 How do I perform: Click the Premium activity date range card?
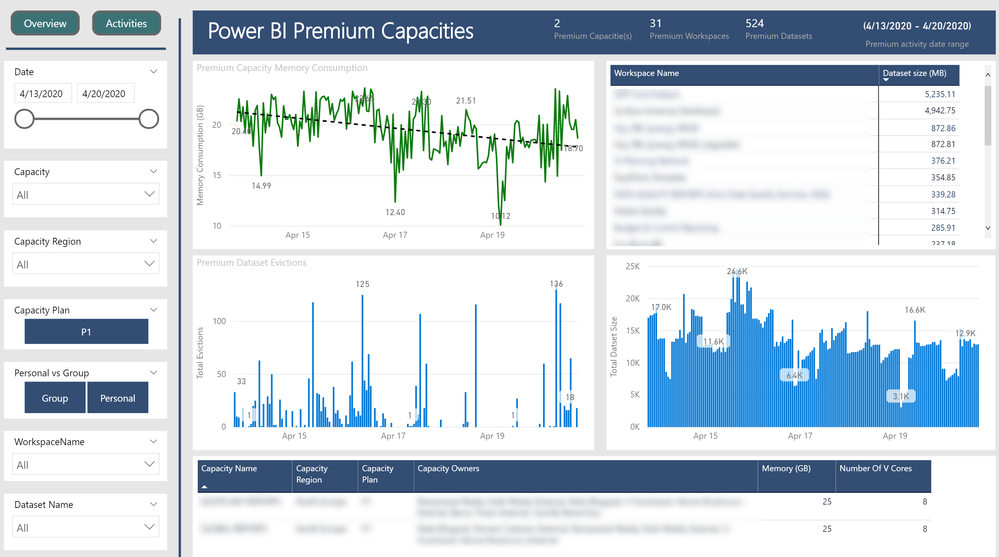917,34
